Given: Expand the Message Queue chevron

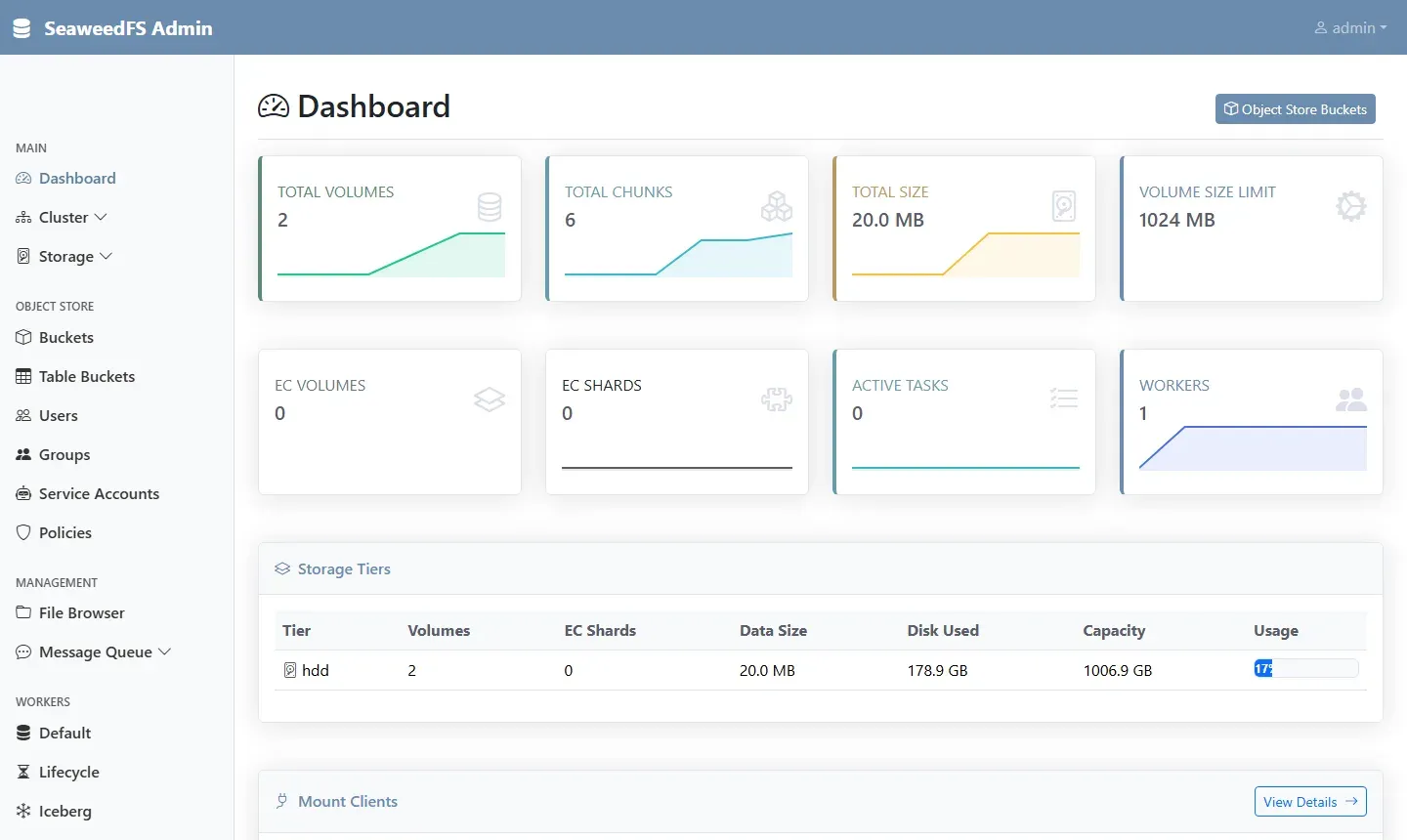Looking at the screenshot, I should pos(165,651).
